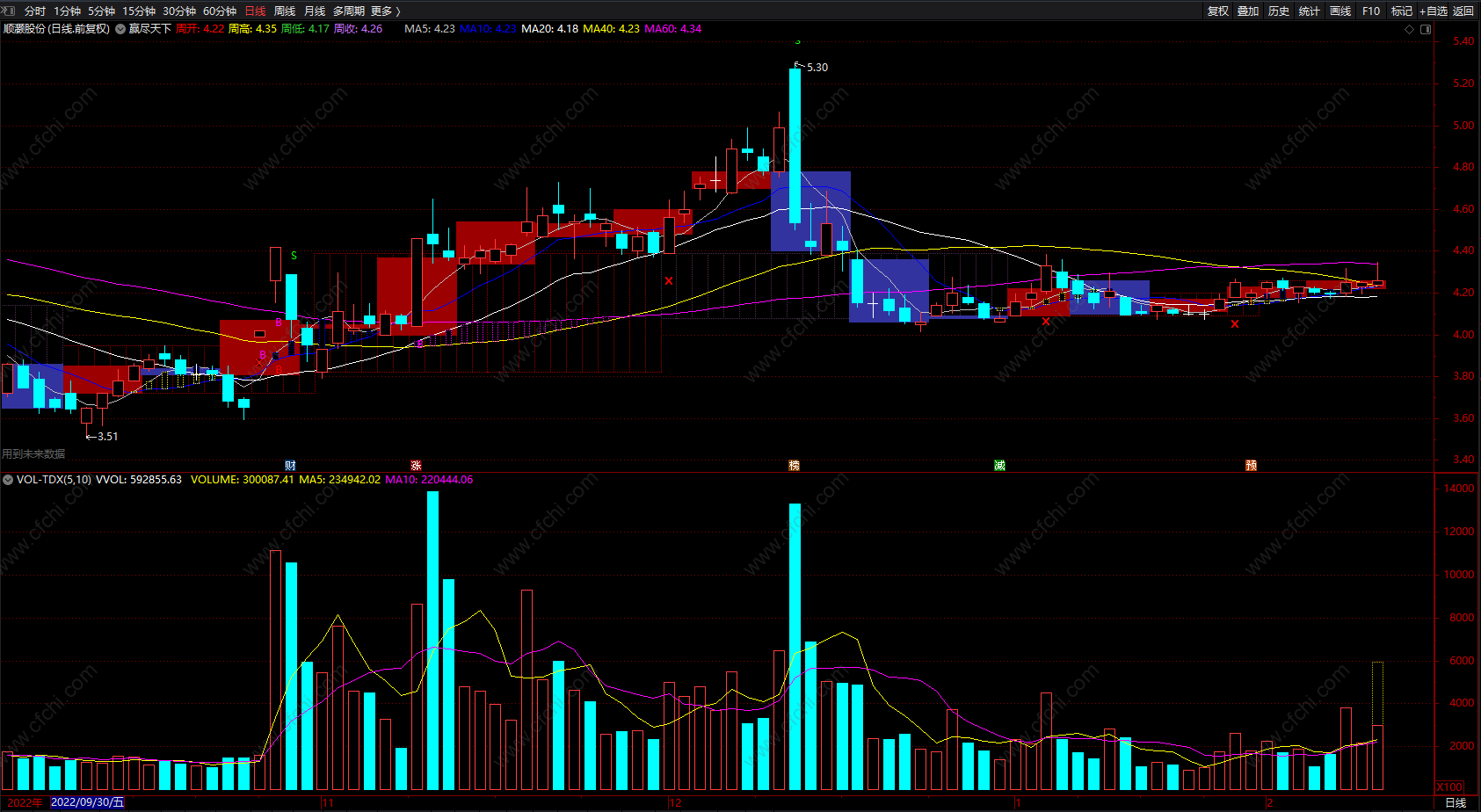The height and width of the screenshot is (812, 1481).
Task: Click the 复权 adjustment button
Action: coord(1218,11)
